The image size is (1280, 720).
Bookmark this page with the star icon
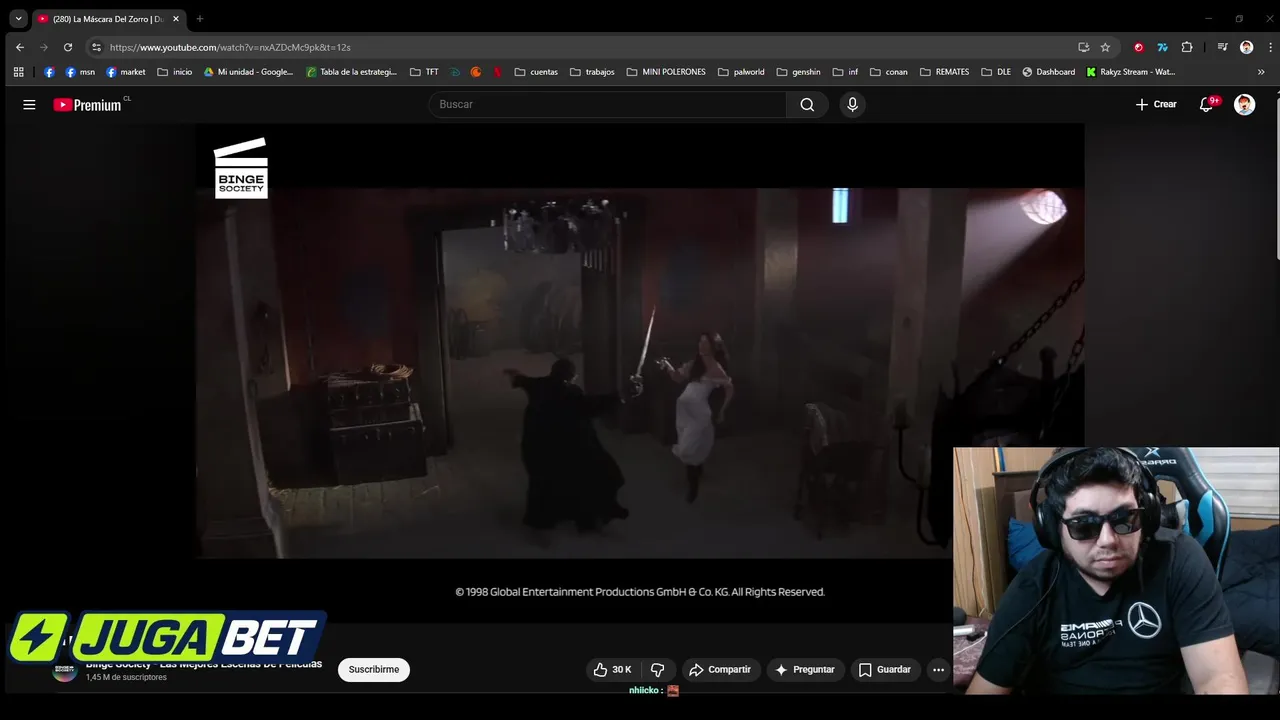[1105, 47]
